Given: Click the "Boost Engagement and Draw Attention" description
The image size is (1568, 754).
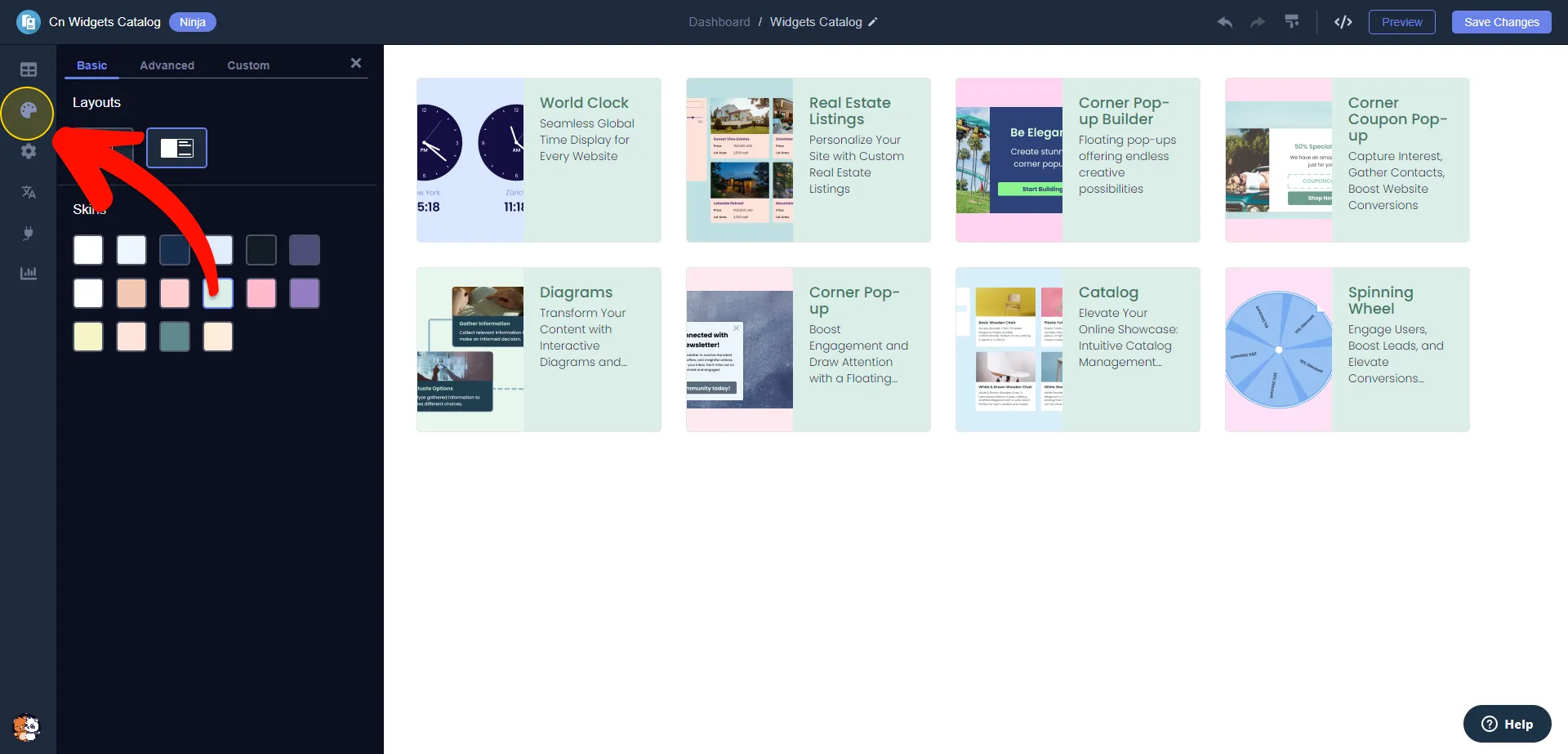Looking at the screenshot, I should [858, 354].
